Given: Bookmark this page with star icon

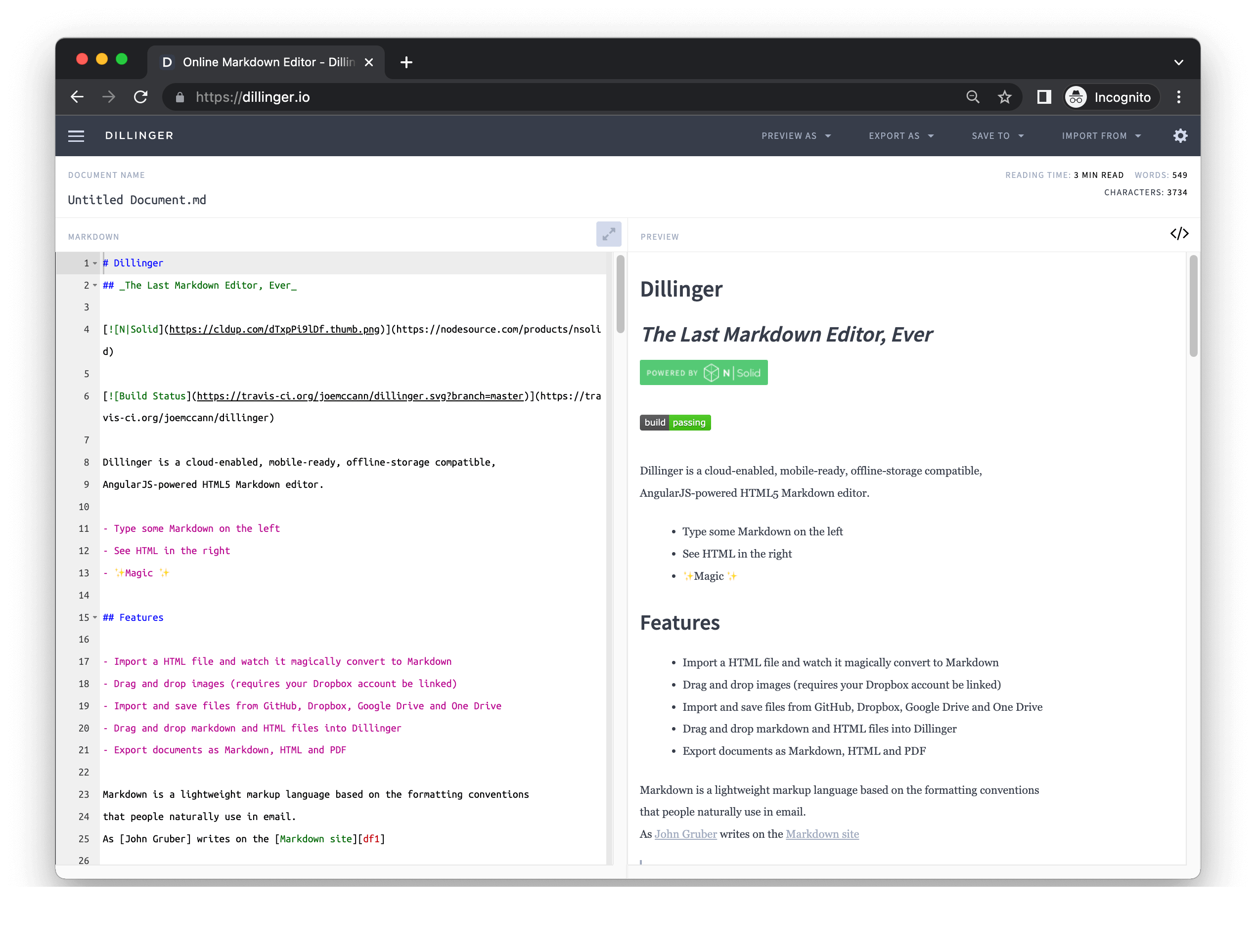Looking at the screenshot, I should coord(1004,97).
